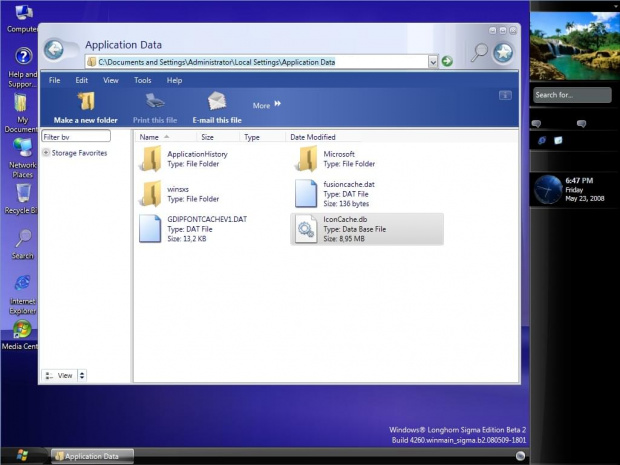Open the File menu

[x=55, y=80]
